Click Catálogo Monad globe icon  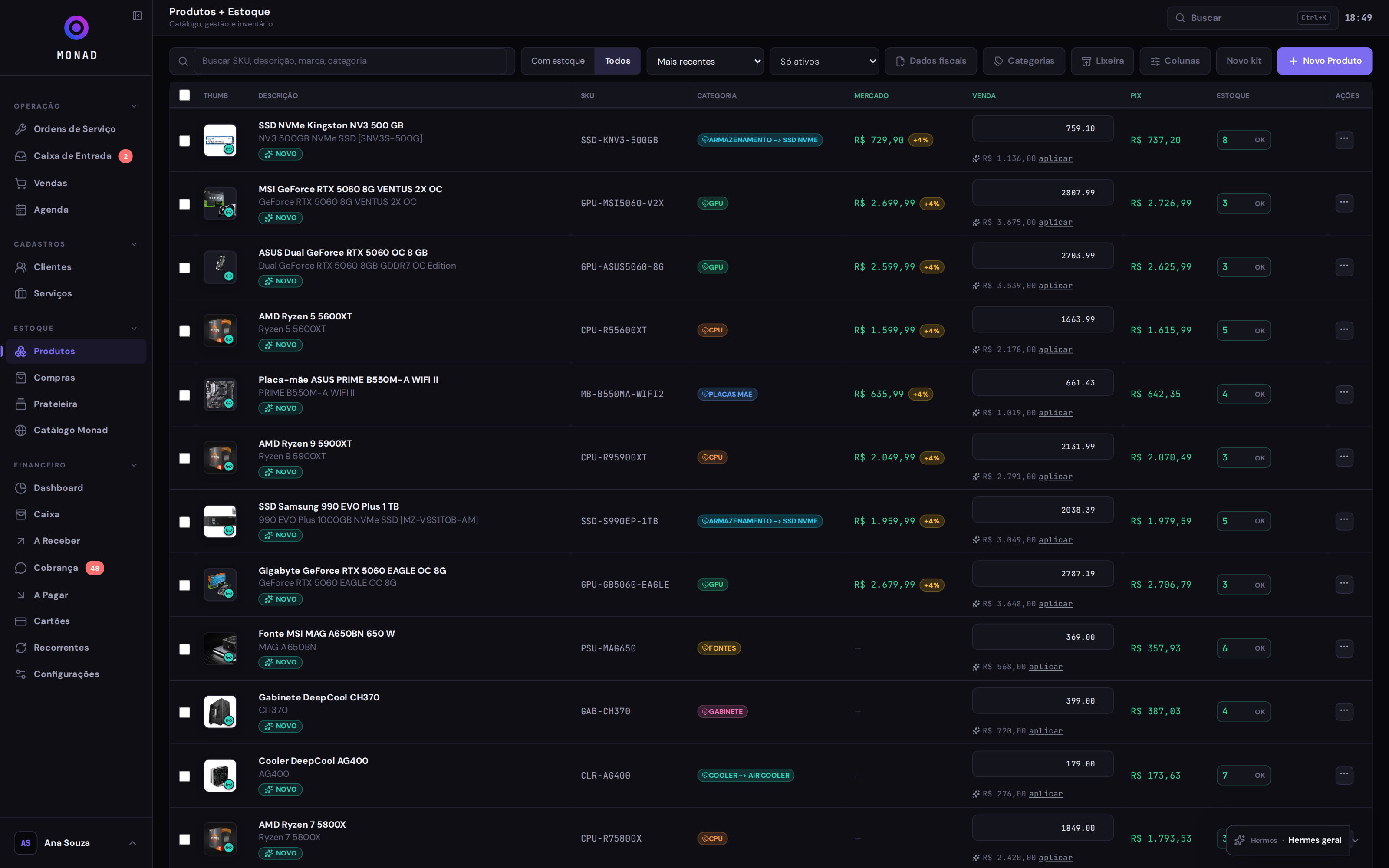[x=21, y=430]
